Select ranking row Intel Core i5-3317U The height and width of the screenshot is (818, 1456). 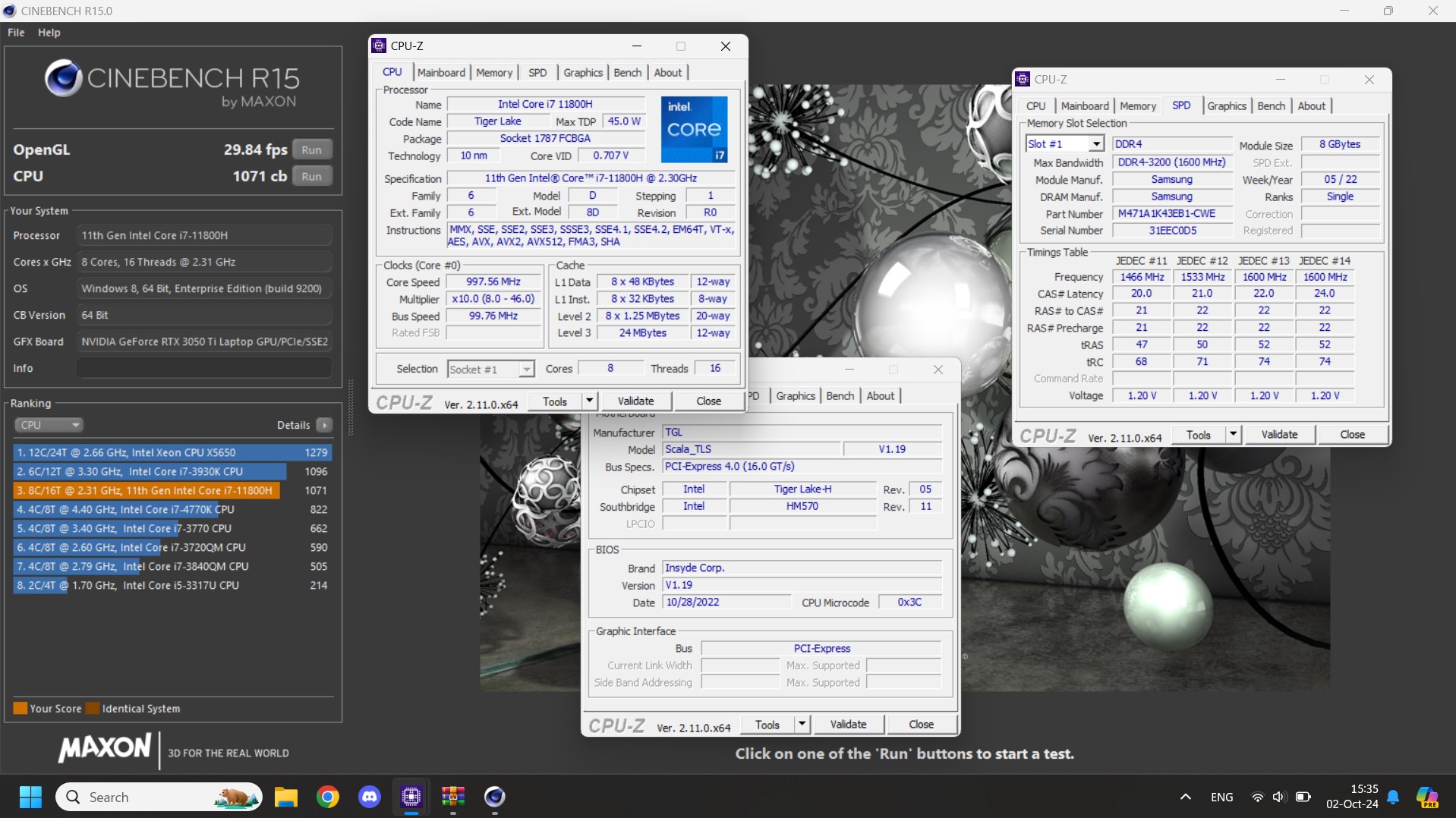point(172,585)
